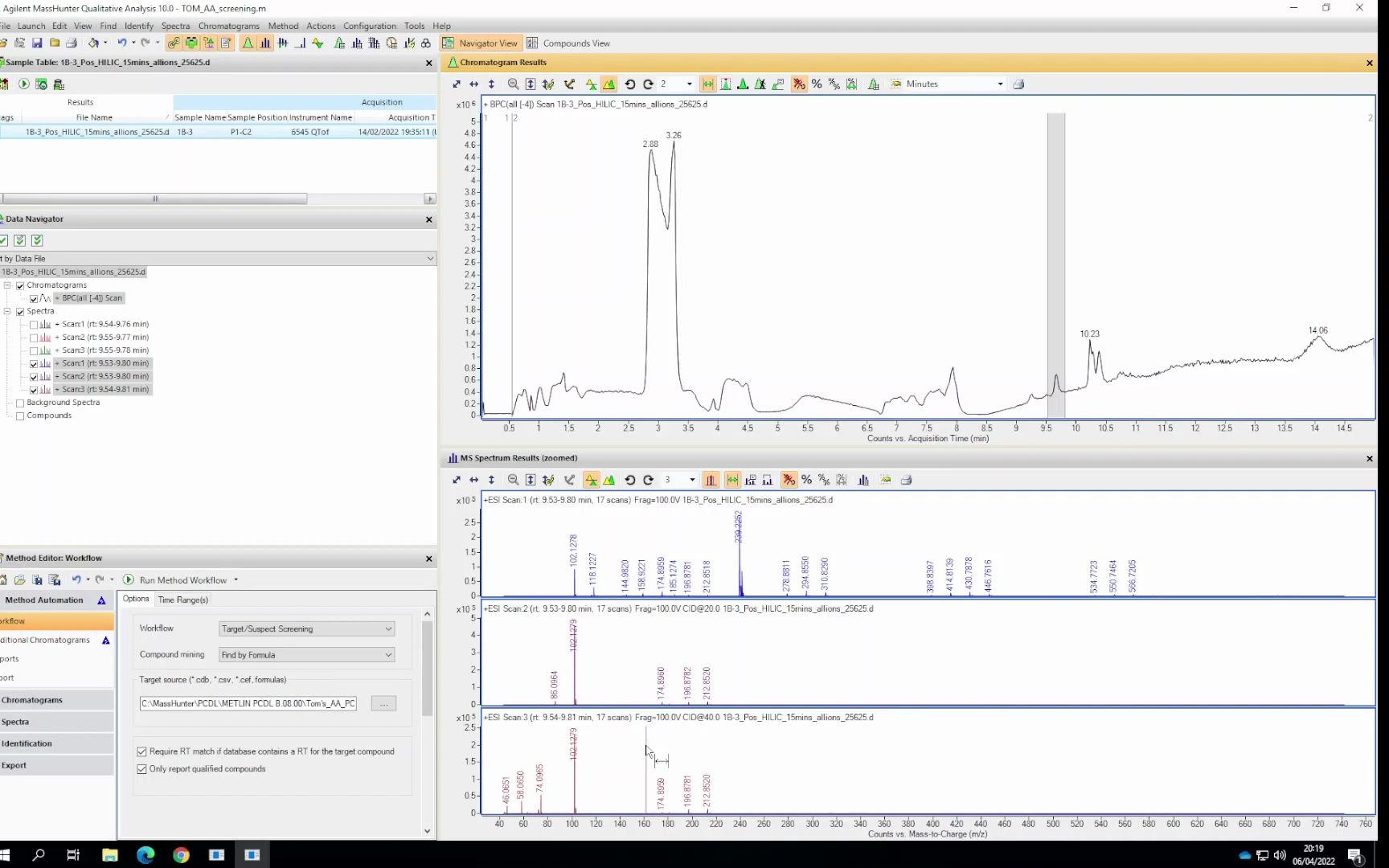Viewport: 1389px width, 868px height.
Task: Toggle Require RT match checkbox
Action: pos(141,751)
